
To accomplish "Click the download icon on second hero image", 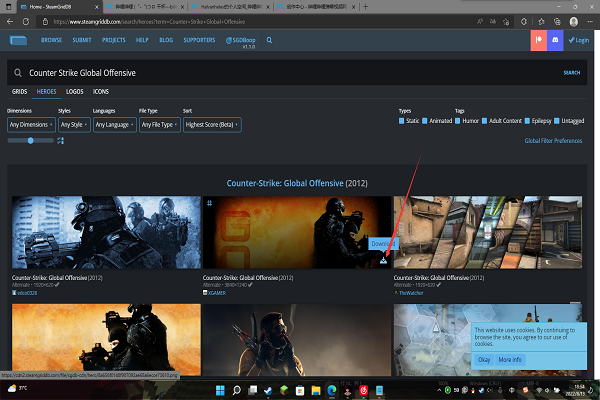I will point(384,262).
